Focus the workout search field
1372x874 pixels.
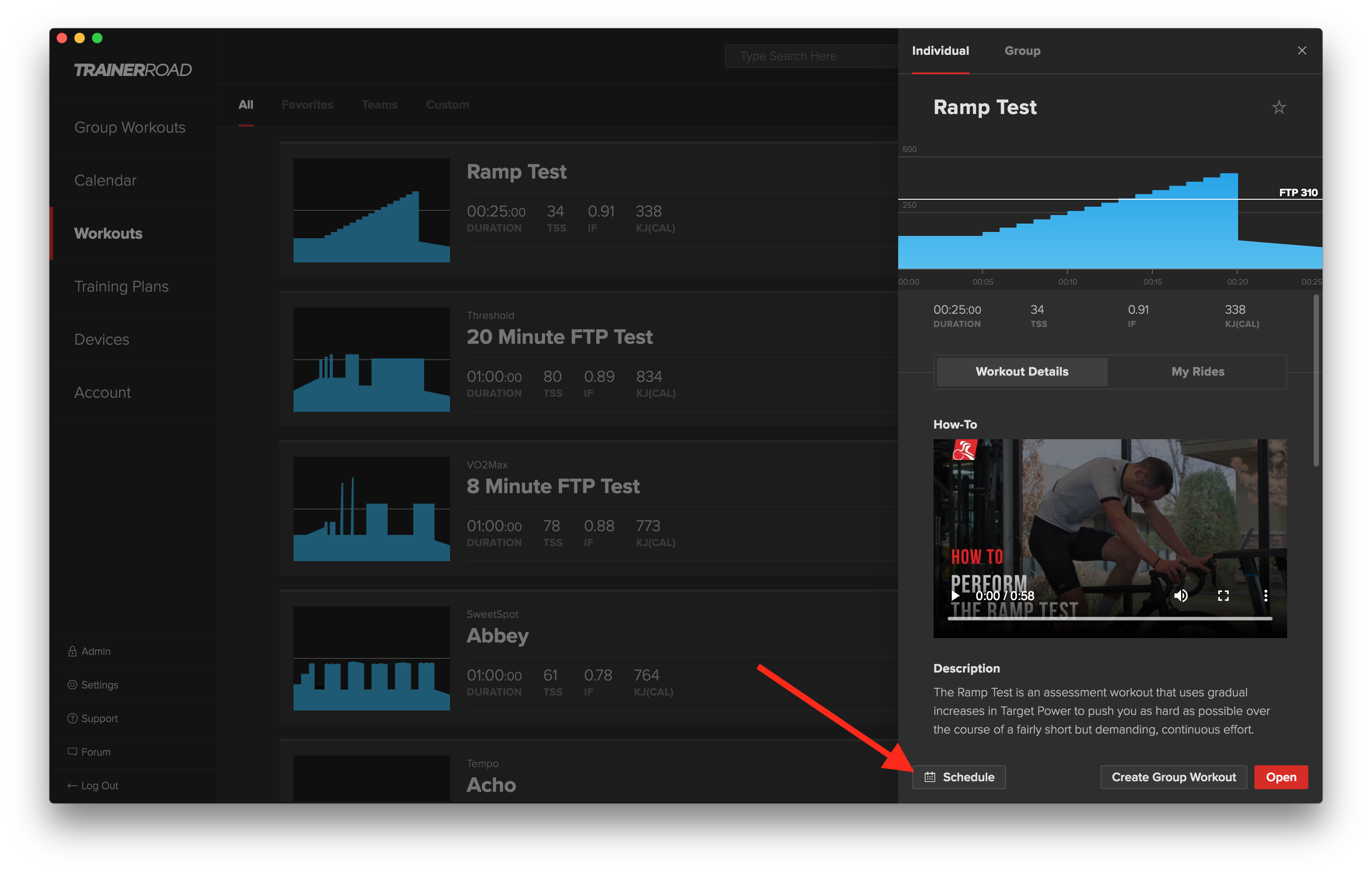(x=812, y=56)
